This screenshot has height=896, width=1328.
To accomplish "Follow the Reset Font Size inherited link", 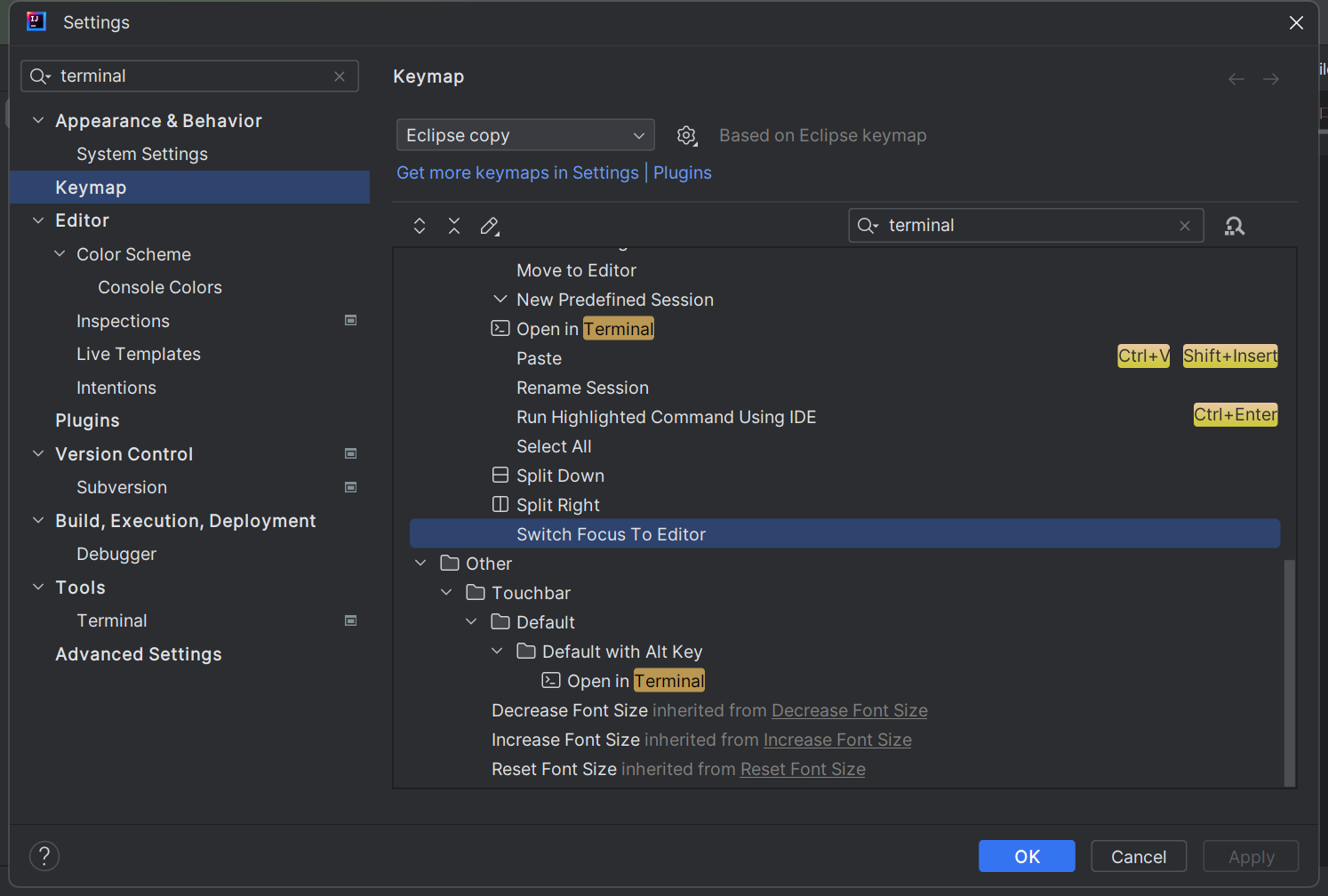I will click(x=803, y=769).
